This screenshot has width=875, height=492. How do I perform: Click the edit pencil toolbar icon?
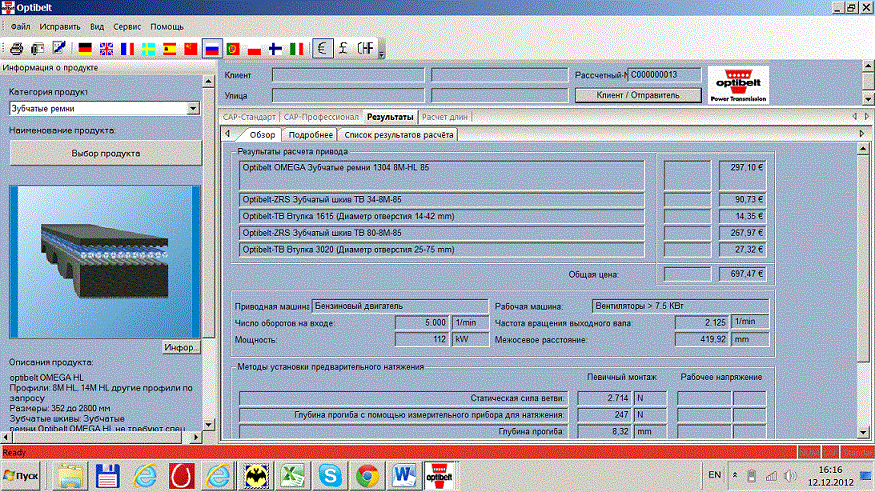tap(59, 49)
